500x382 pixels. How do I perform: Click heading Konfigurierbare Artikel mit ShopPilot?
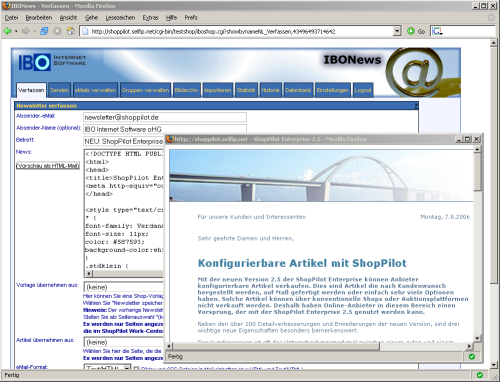pyautogui.click(x=302, y=263)
